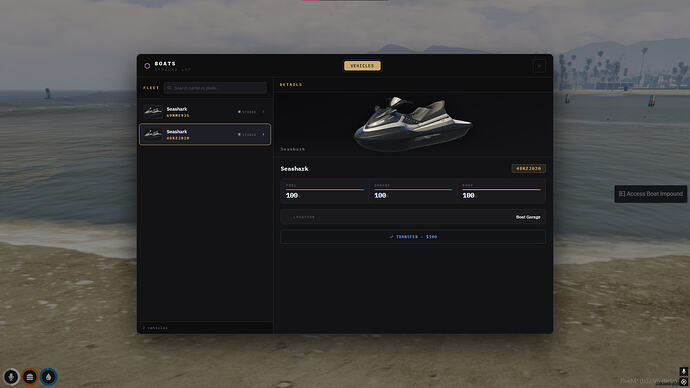This screenshot has width=690, height=388.
Task: Click the thirst water drop HUD icon
Action: (x=48, y=377)
